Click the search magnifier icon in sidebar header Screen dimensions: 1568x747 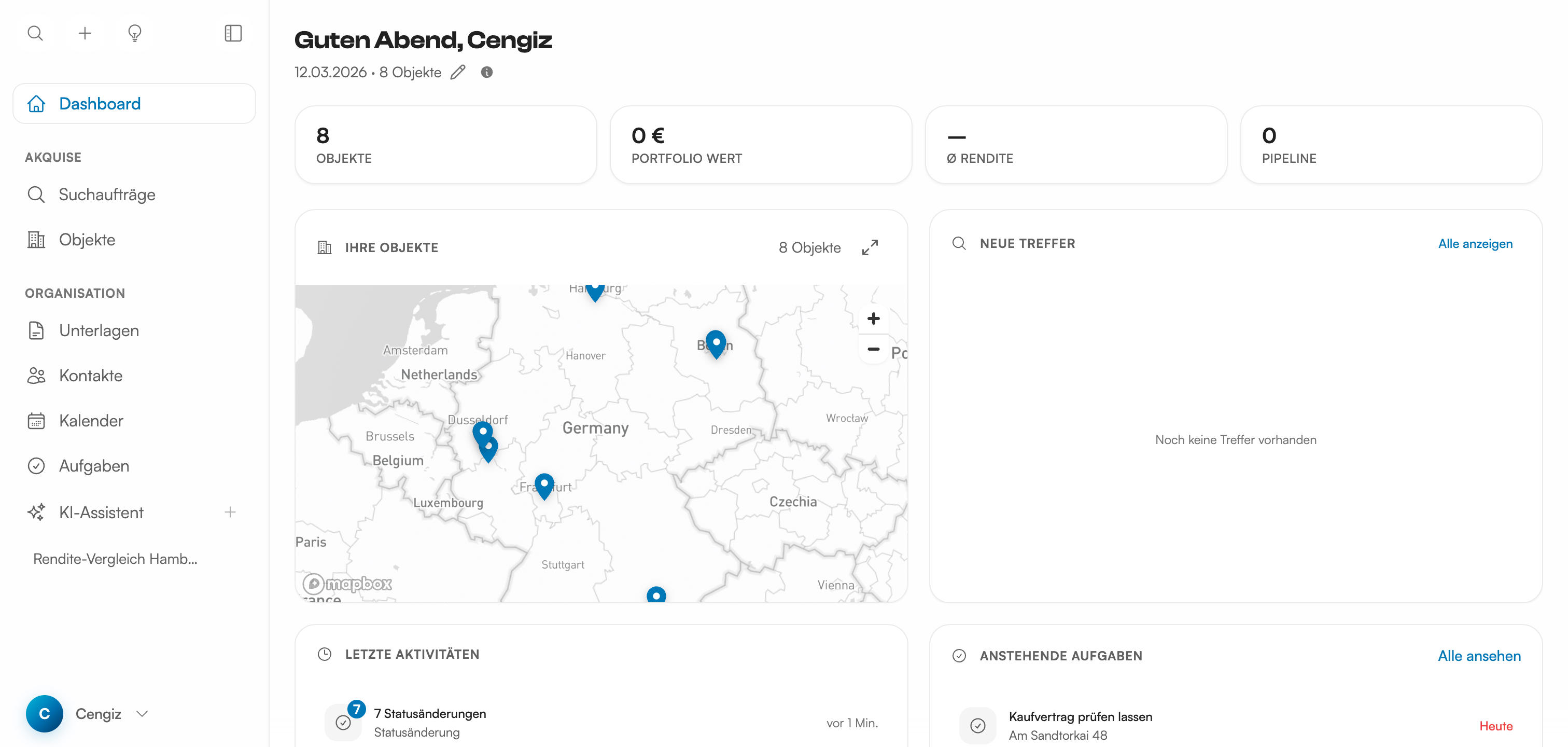coord(35,33)
